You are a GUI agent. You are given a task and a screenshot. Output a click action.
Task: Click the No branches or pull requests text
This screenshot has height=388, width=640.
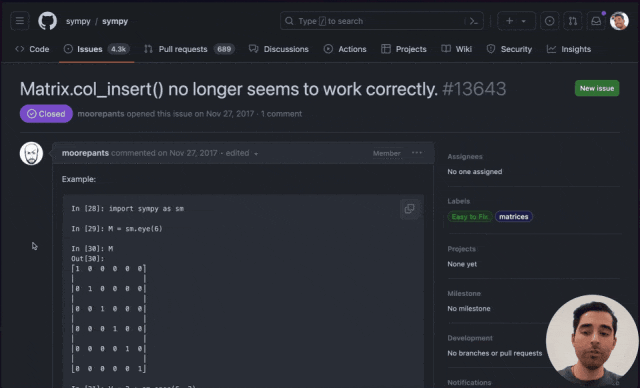pyautogui.click(x=495, y=353)
